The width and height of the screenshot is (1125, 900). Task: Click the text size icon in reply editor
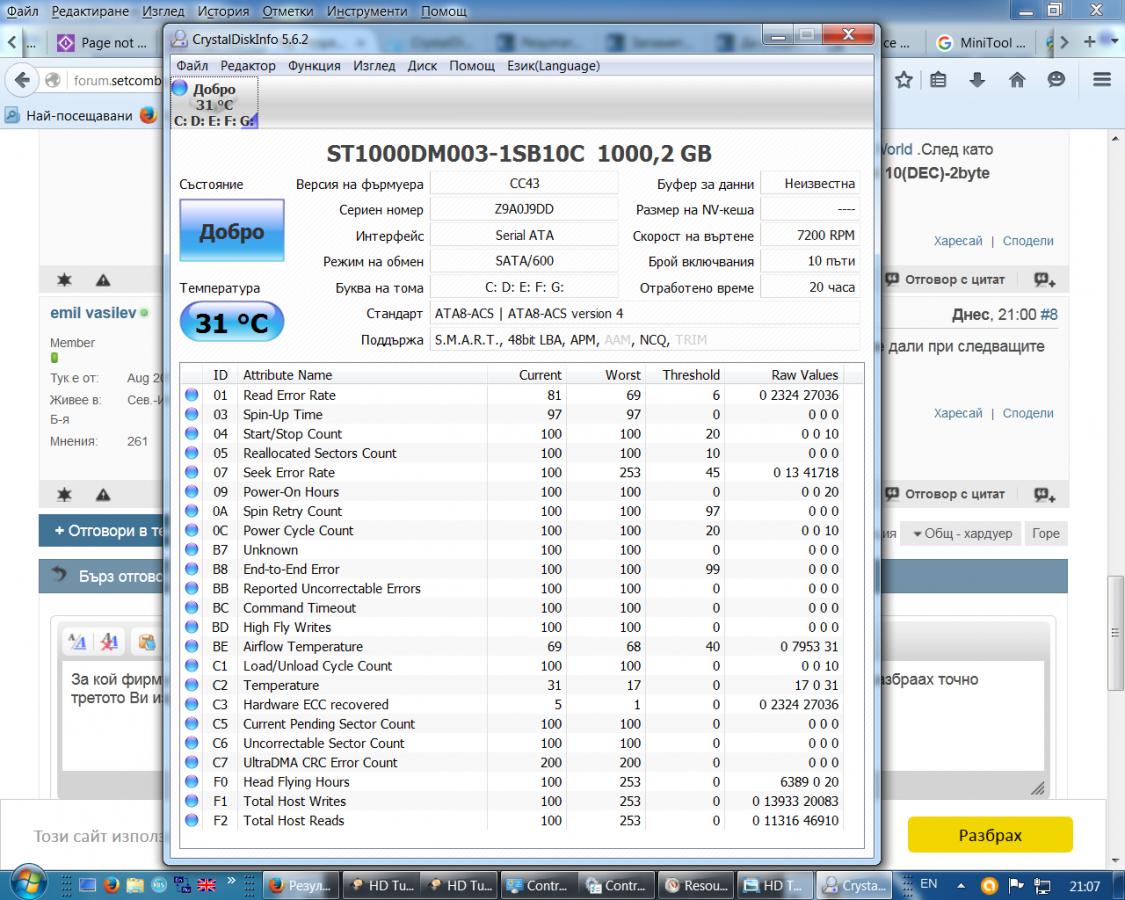(x=77, y=642)
